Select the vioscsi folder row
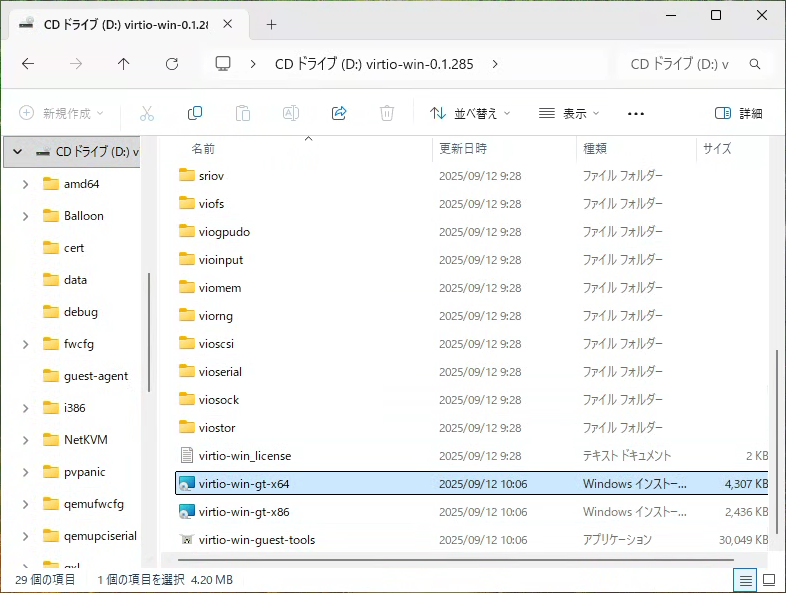 pyautogui.click(x=472, y=344)
